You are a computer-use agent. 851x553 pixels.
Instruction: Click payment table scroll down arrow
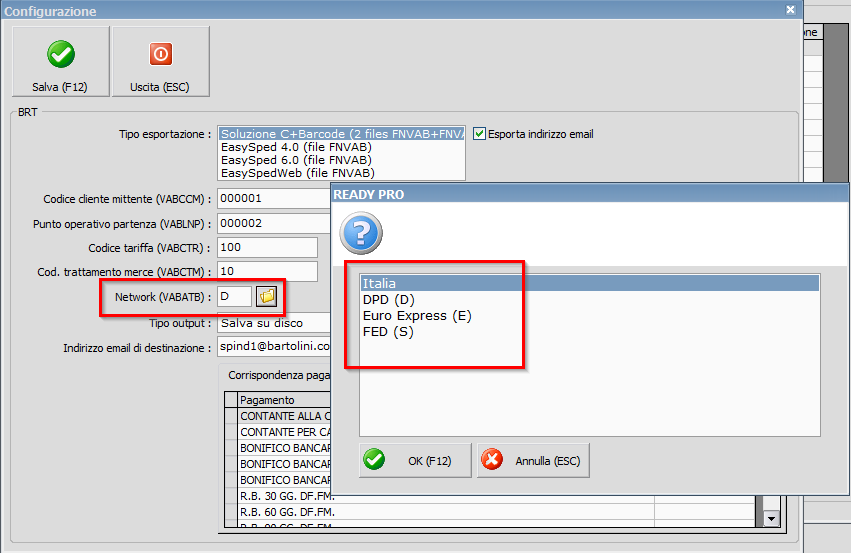pos(771,519)
